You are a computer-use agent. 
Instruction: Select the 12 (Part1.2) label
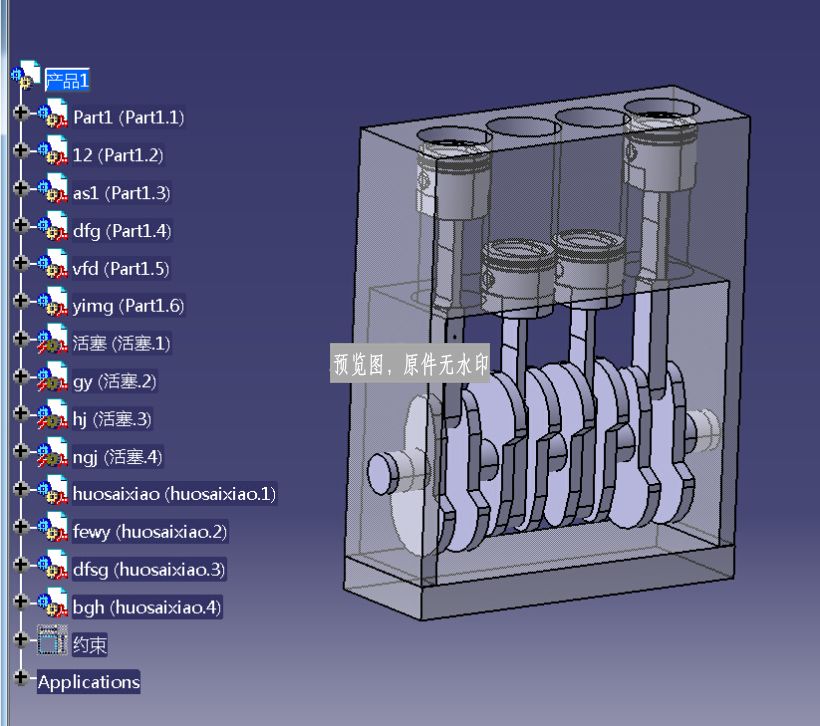click(x=118, y=155)
